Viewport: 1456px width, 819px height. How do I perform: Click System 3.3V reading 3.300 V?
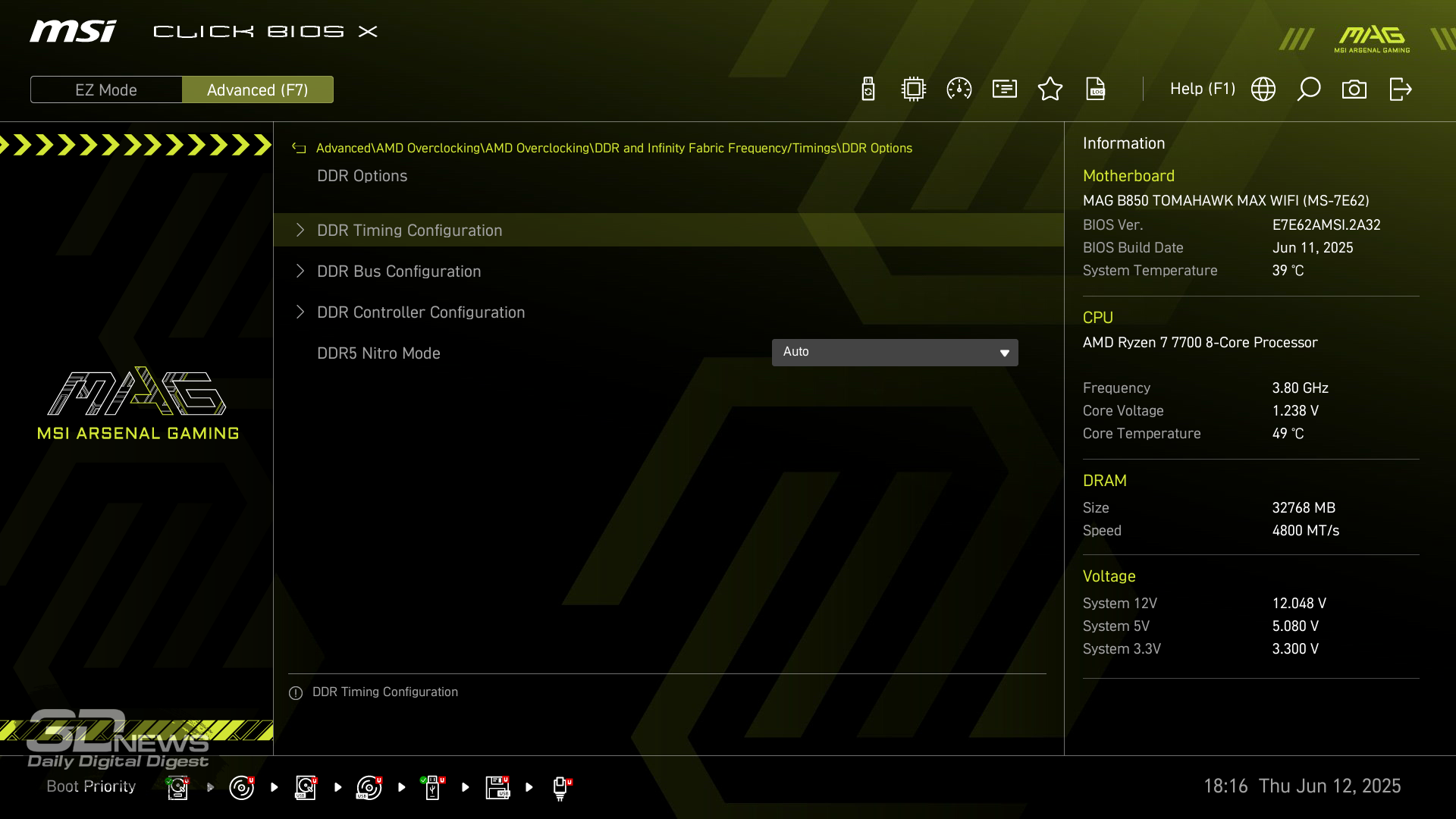1296,649
